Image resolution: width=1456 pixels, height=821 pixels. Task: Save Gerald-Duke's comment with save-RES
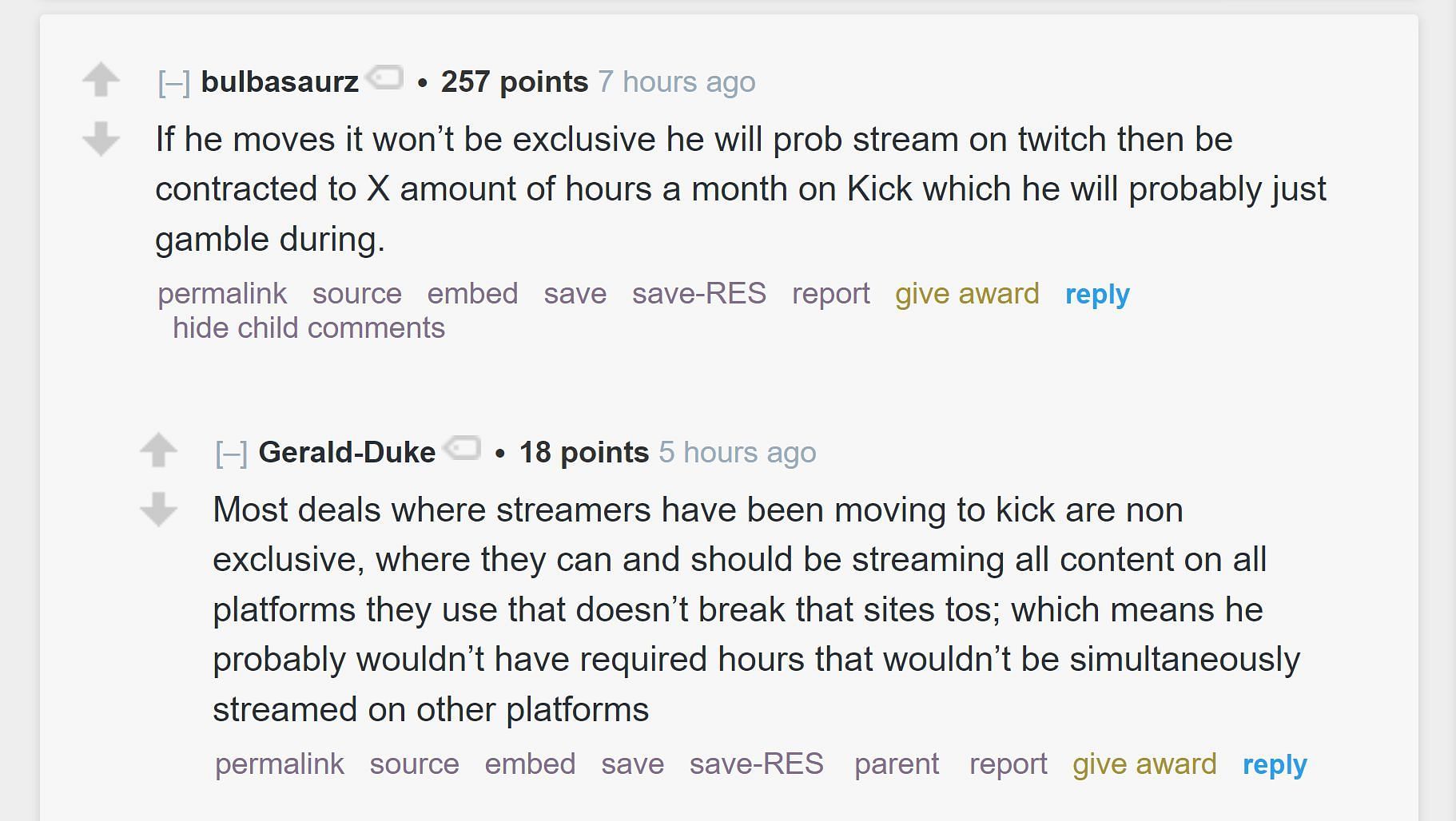(x=756, y=764)
